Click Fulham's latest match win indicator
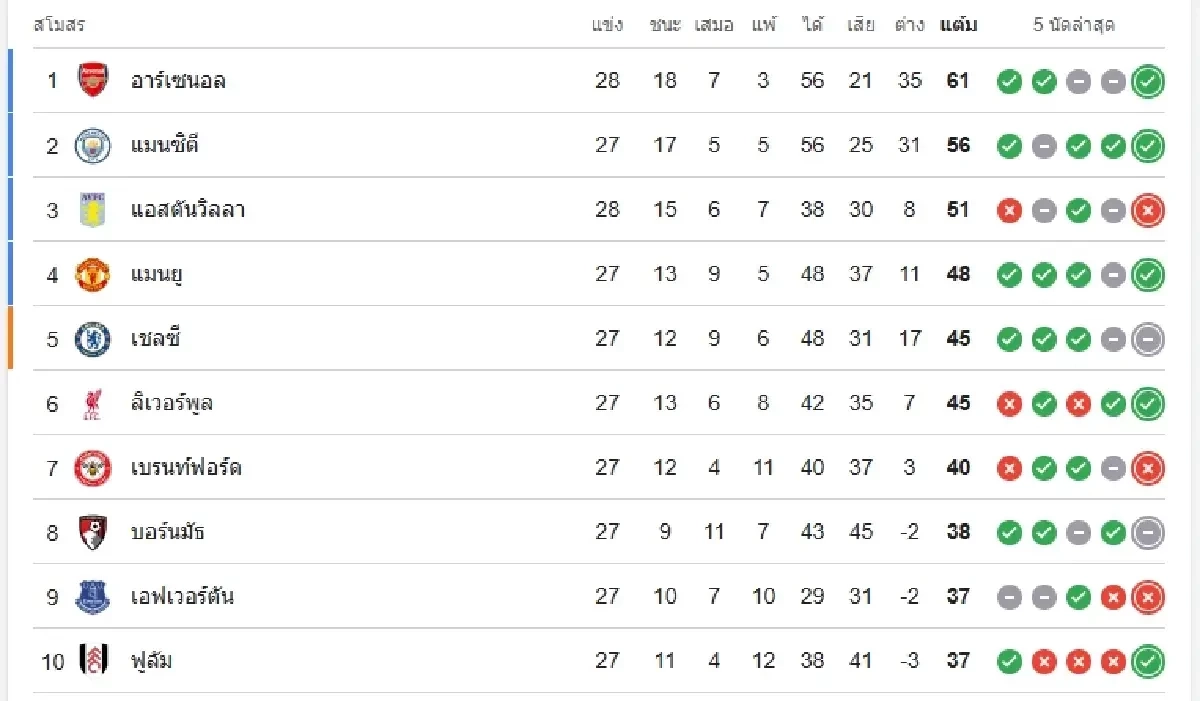This screenshot has width=1200, height=701. pos(1147,661)
